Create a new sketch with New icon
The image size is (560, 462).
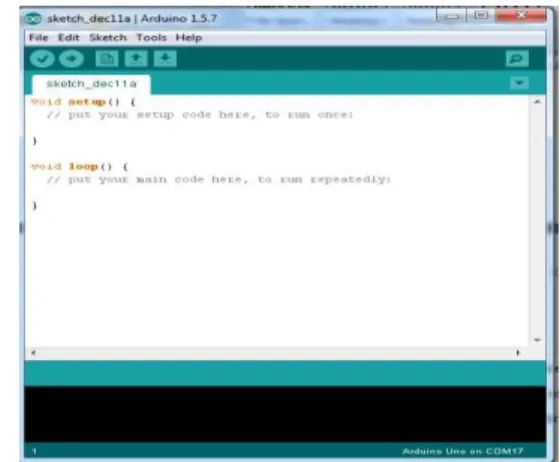[107, 59]
